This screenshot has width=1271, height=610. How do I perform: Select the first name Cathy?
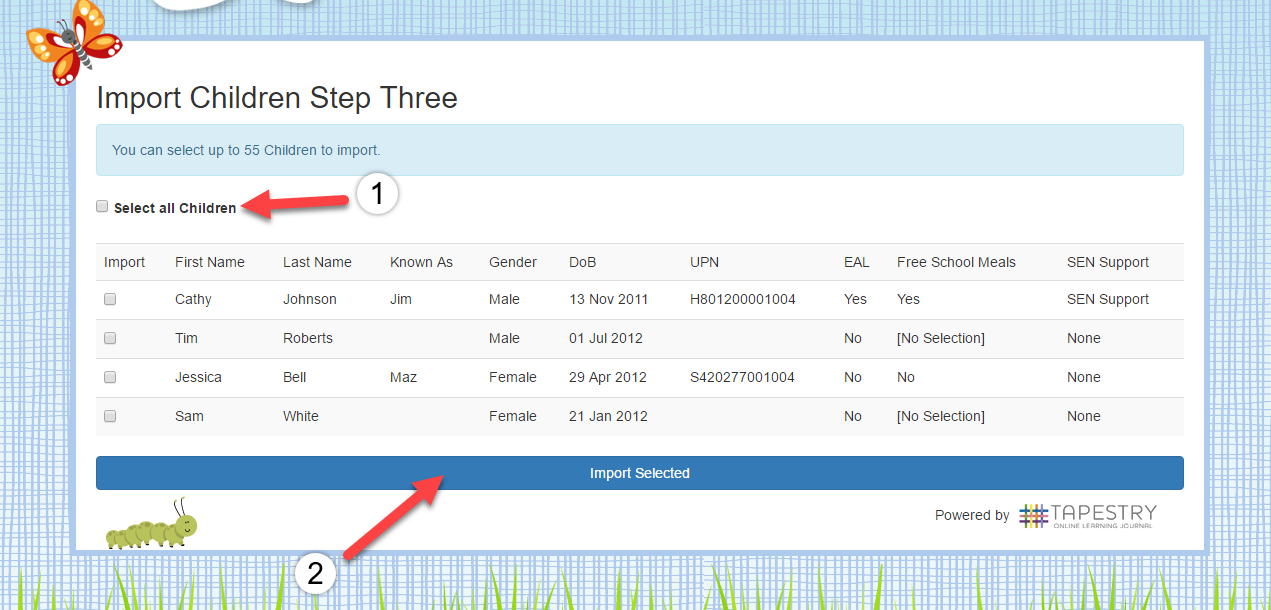point(193,299)
